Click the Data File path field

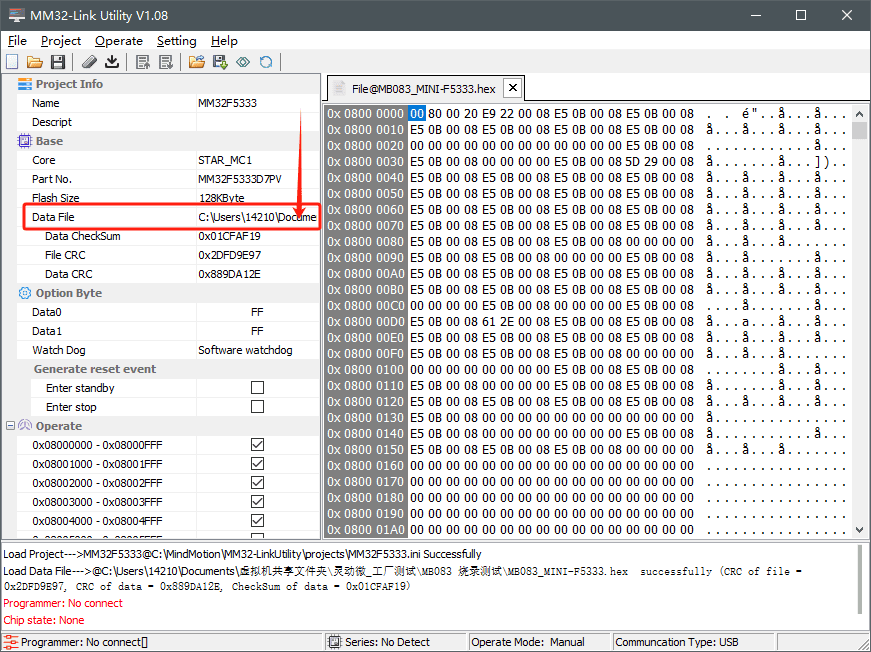pyautogui.click(x=257, y=217)
